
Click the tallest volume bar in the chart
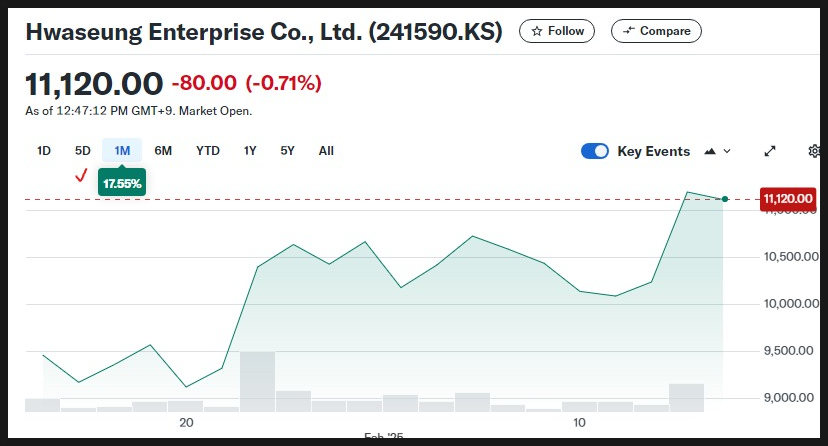click(258, 382)
